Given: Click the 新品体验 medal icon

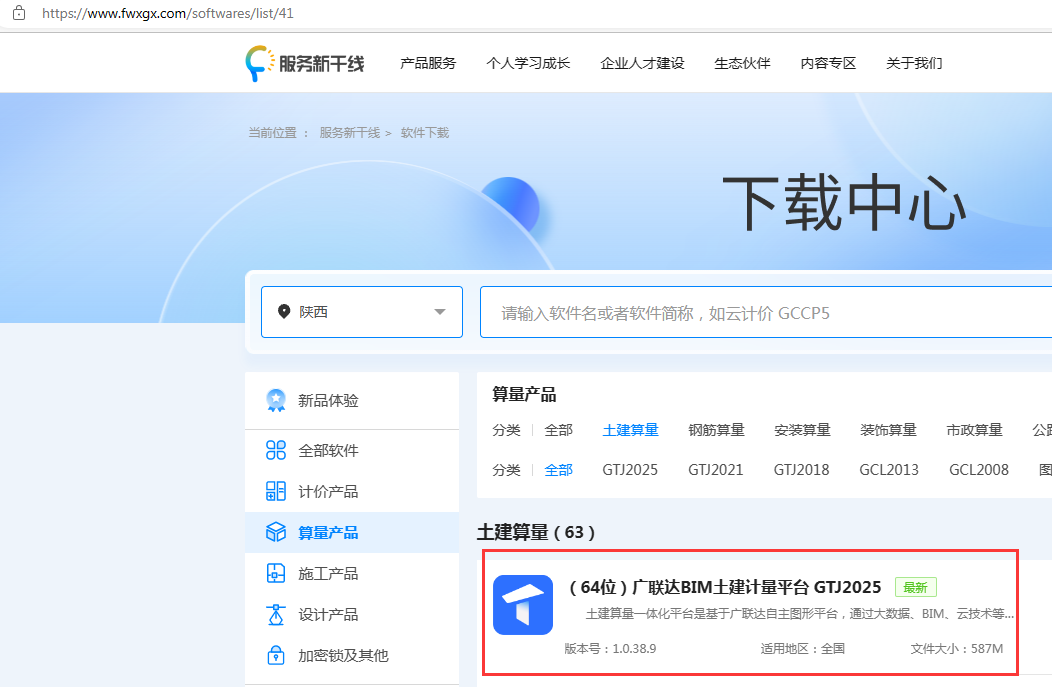Looking at the screenshot, I should [x=276, y=401].
